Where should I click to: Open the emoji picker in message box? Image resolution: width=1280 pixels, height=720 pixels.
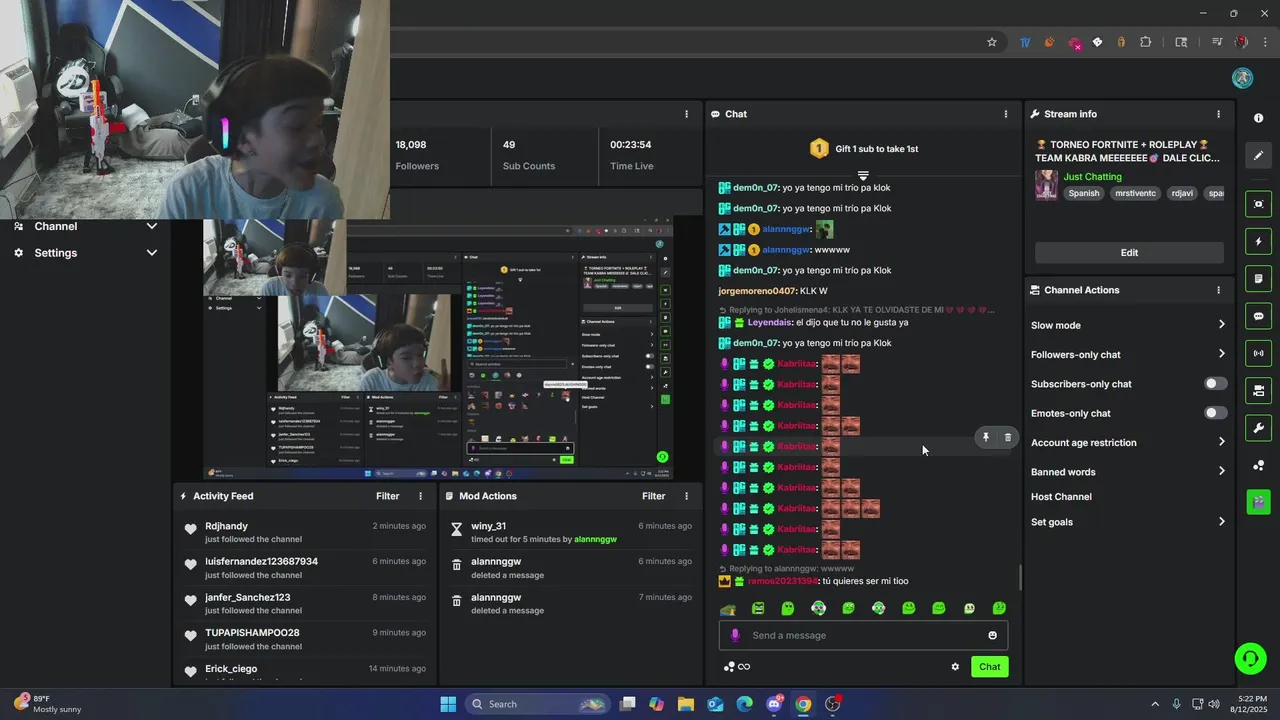(992, 635)
